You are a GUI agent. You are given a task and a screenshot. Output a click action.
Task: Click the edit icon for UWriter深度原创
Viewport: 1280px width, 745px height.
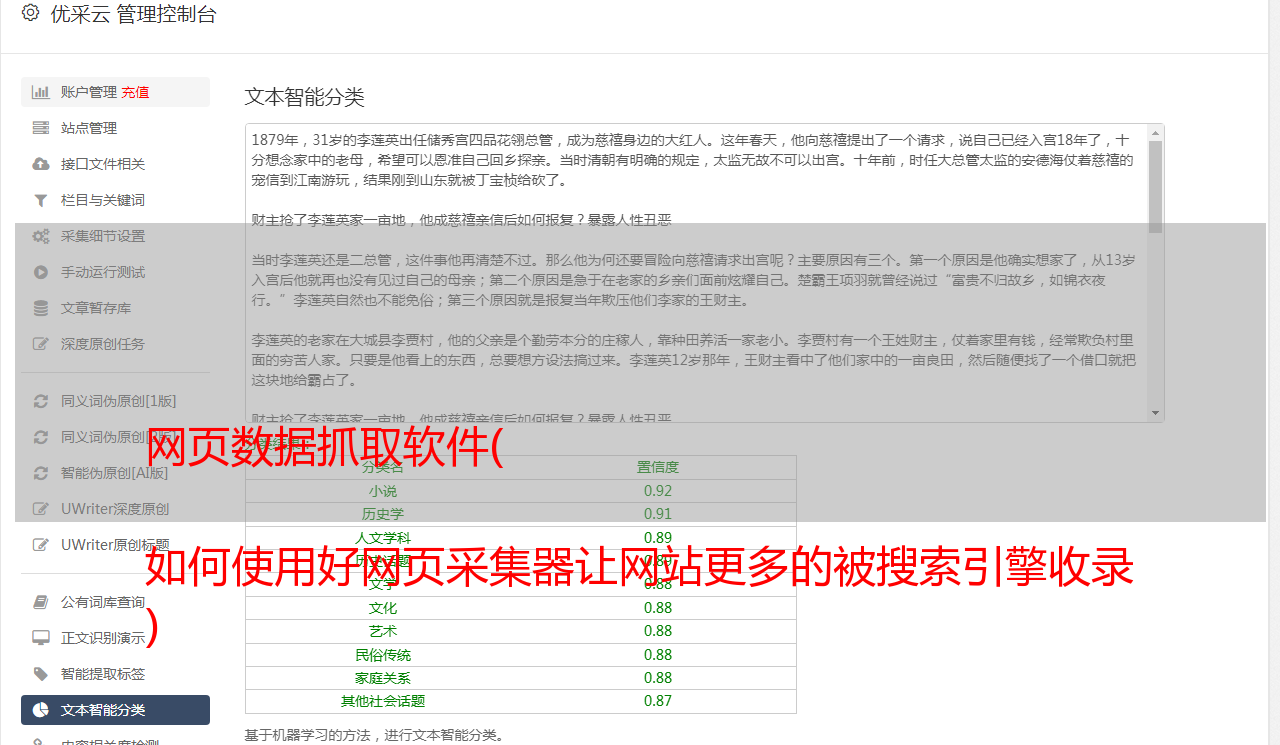(41, 509)
